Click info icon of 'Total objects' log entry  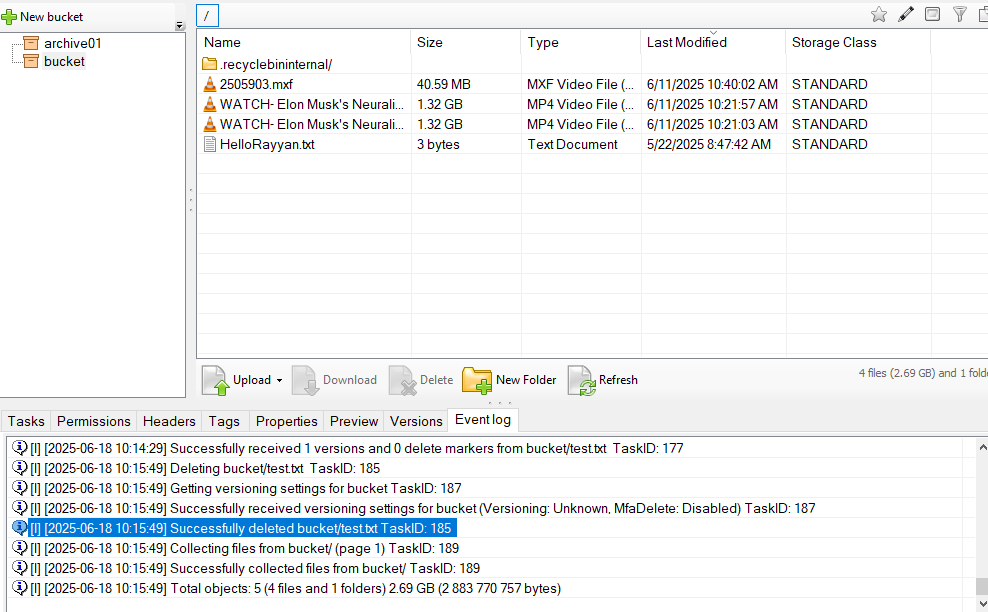(x=20, y=588)
